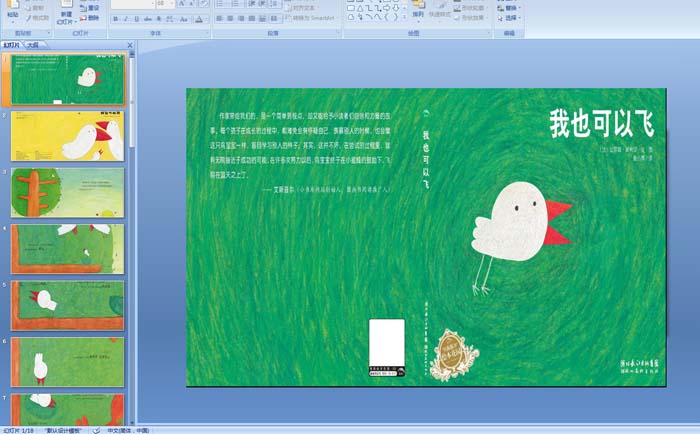Open the Select (选择) dropdown
The image size is (700, 434).
(x=509, y=18)
